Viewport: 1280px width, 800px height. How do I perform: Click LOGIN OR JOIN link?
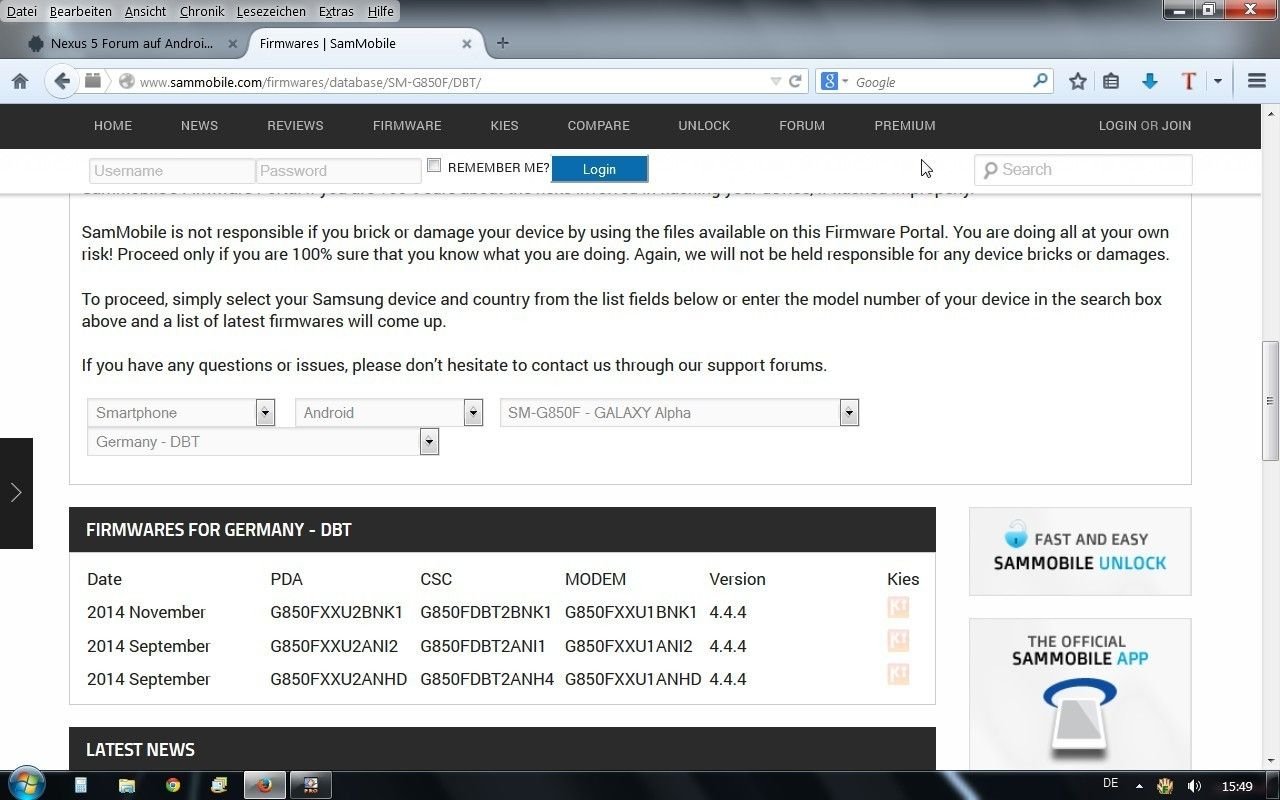pos(1145,125)
